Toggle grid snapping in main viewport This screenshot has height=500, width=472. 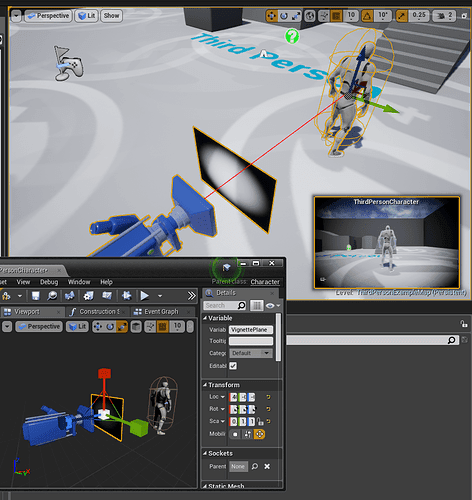[x=336, y=16]
